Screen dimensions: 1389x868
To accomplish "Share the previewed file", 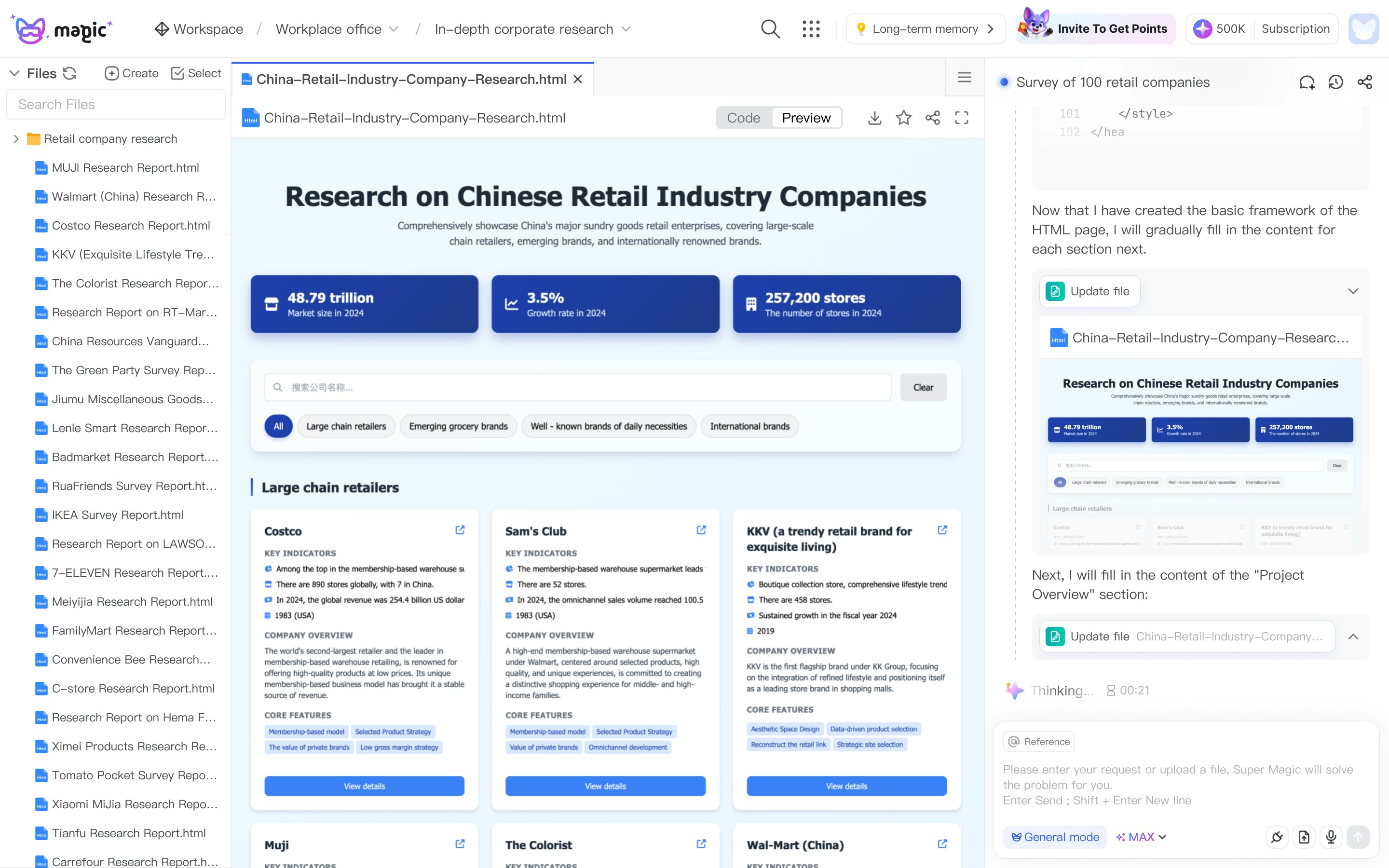I will coord(933,118).
